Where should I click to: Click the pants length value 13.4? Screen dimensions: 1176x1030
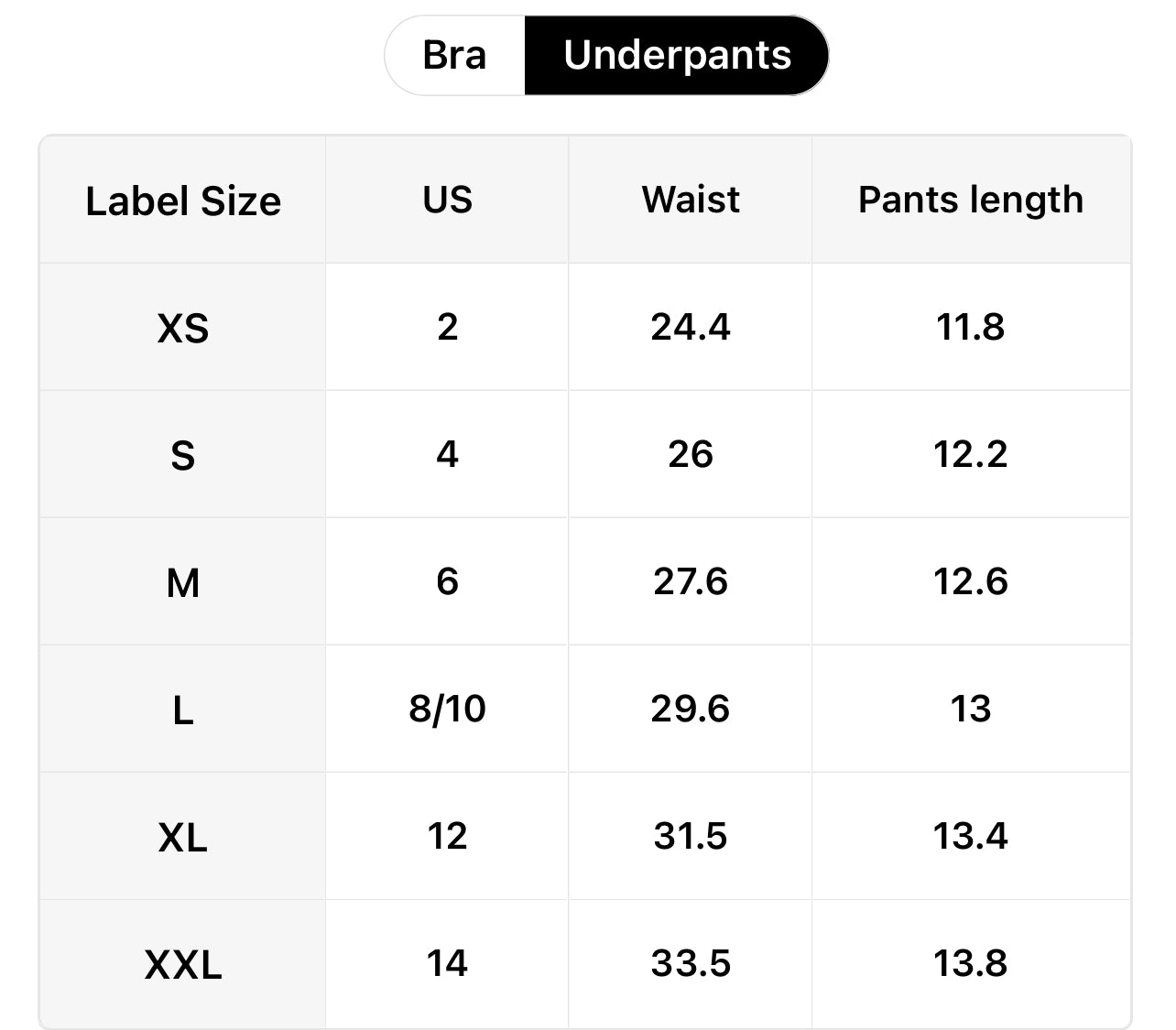tap(970, 836)
